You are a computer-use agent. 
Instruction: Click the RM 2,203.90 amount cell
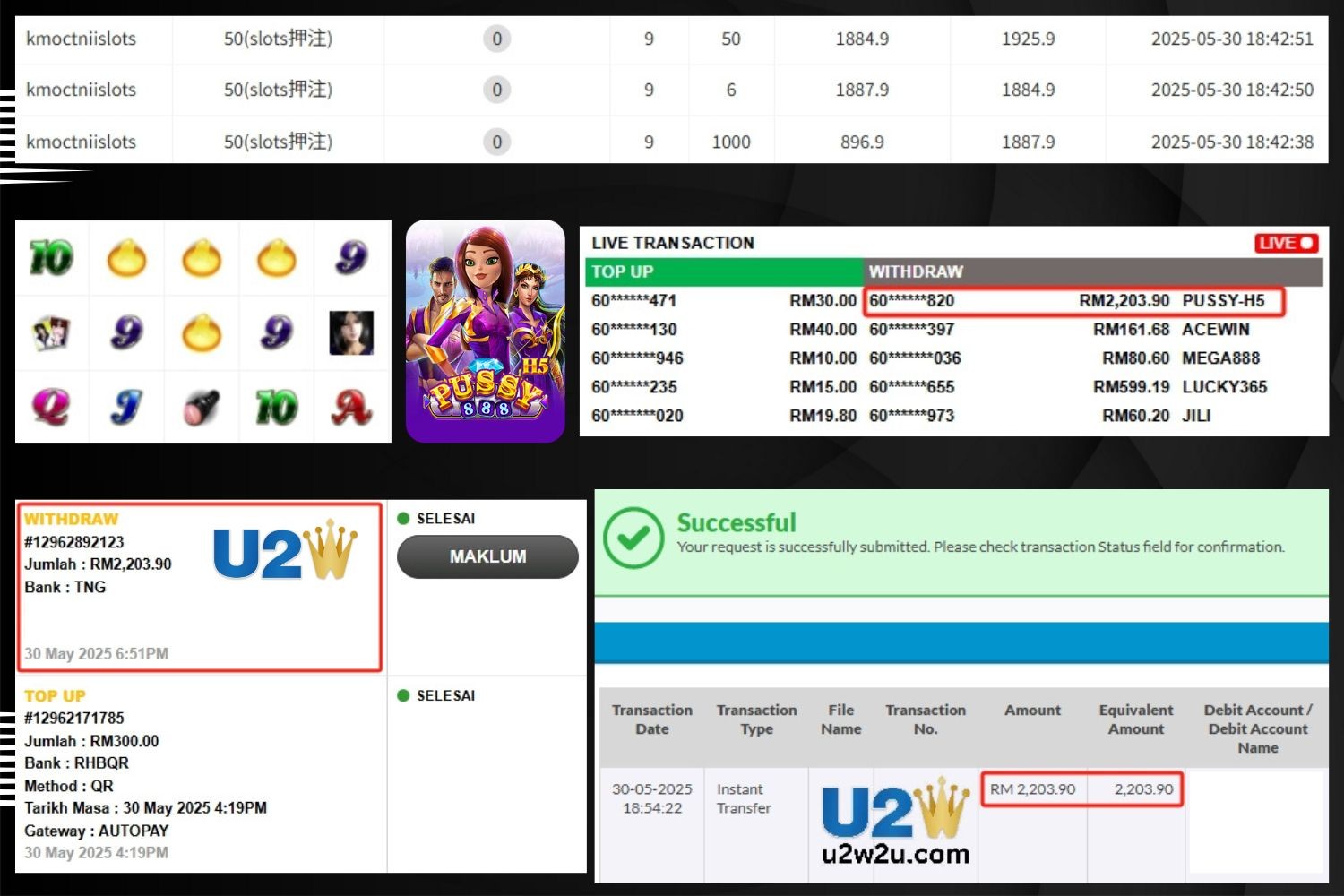pos(1032,789)
